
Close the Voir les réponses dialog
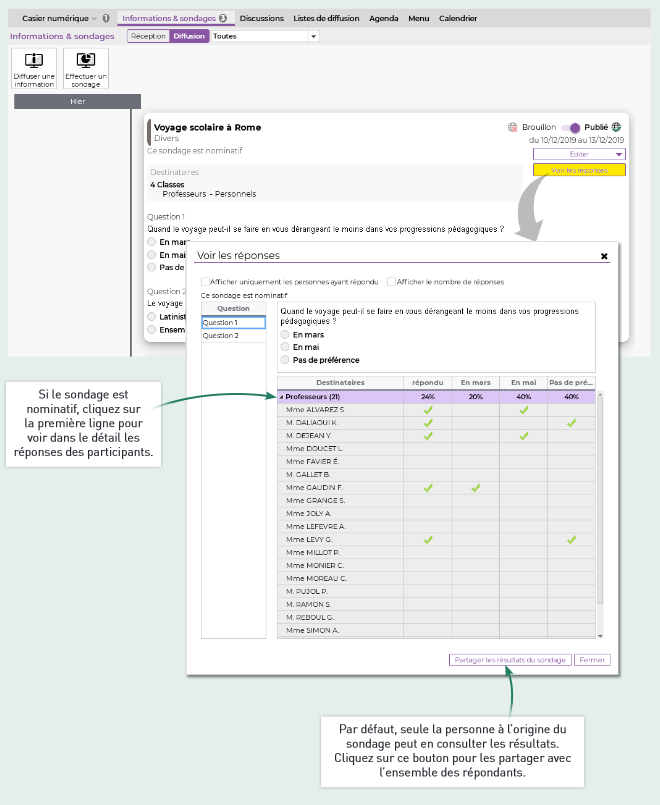[x=604, y=256]
